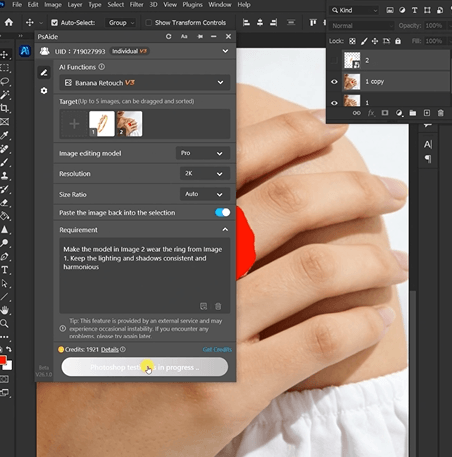Open the Filter menu
This screenshot has height=457, width=452.
[136, 5]
